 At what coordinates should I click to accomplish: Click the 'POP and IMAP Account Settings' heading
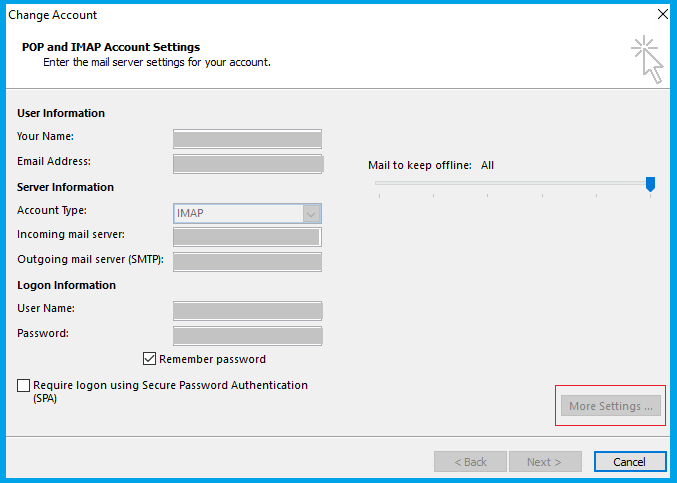111,47
